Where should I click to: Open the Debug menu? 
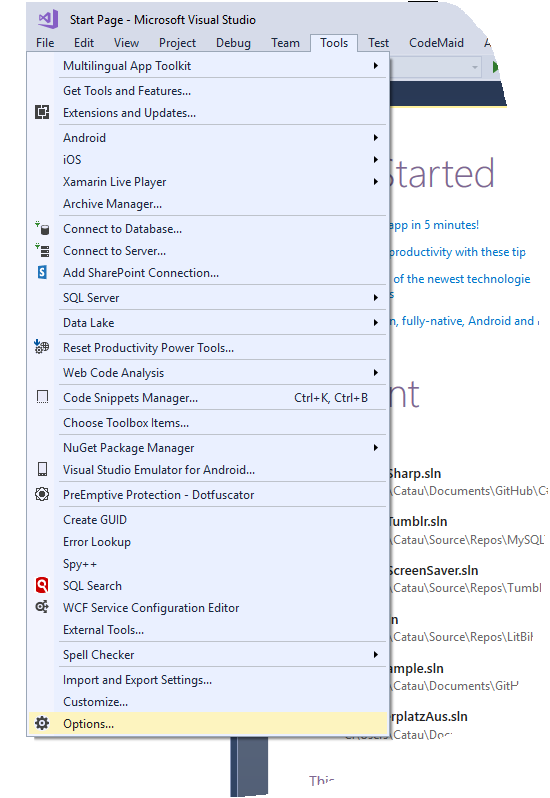tap(233, 43)
